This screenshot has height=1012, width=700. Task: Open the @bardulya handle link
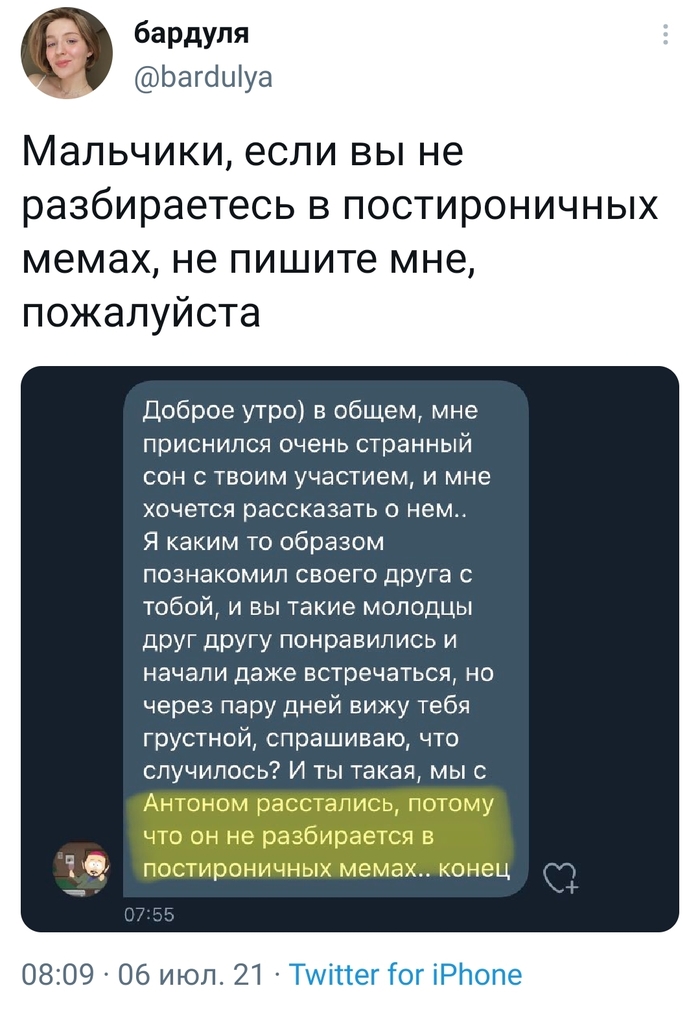coord(203,76)
